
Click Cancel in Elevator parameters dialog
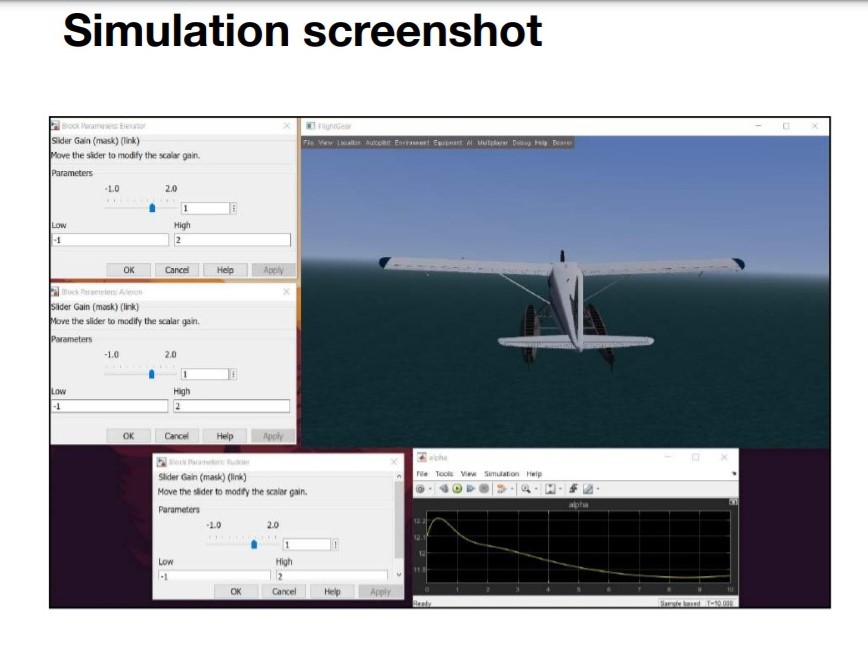point(177,270)
